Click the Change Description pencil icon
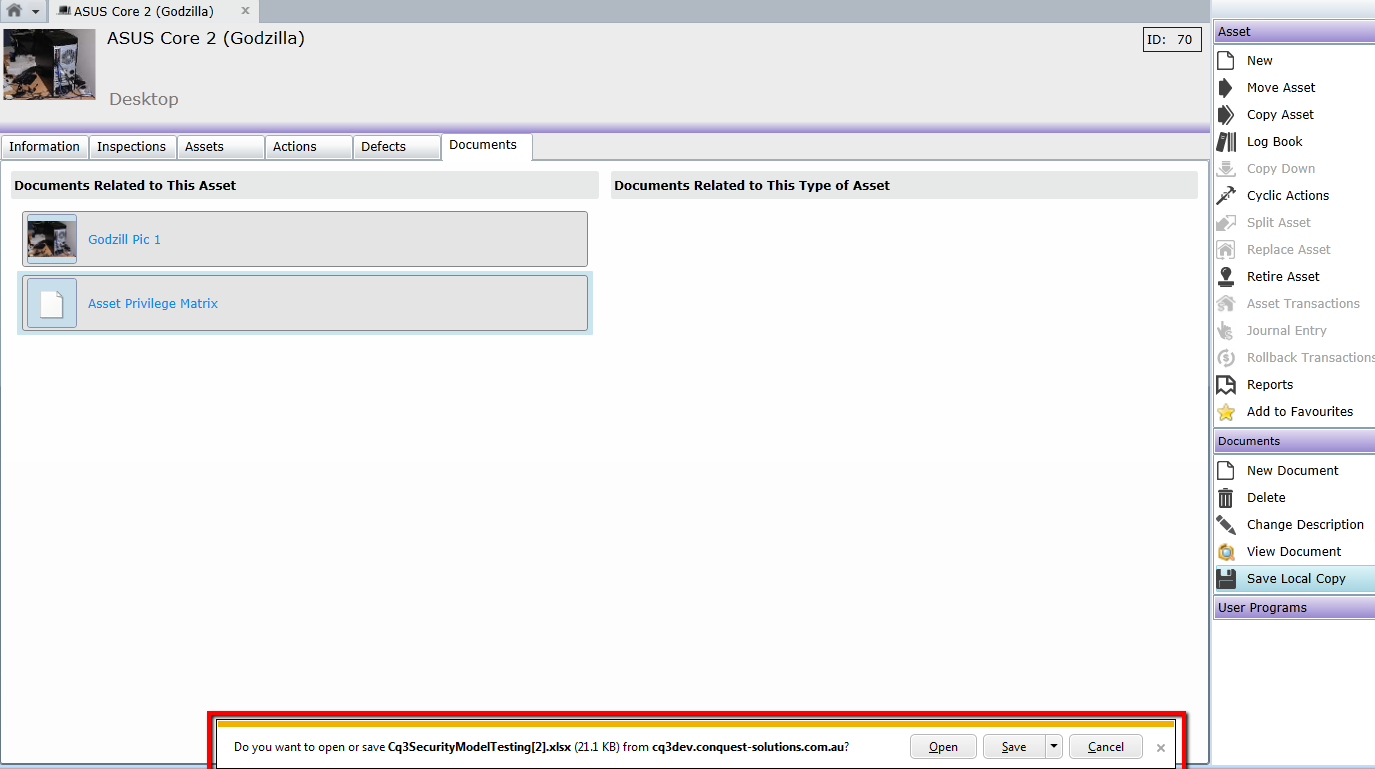This screenshot has height=769, width=1375. (x=1225, y=524)
